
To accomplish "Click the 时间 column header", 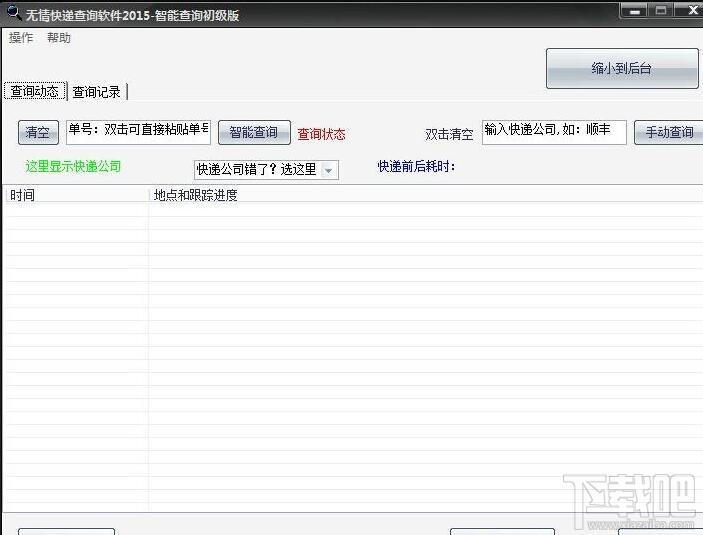I will click(x=75, y=195).
